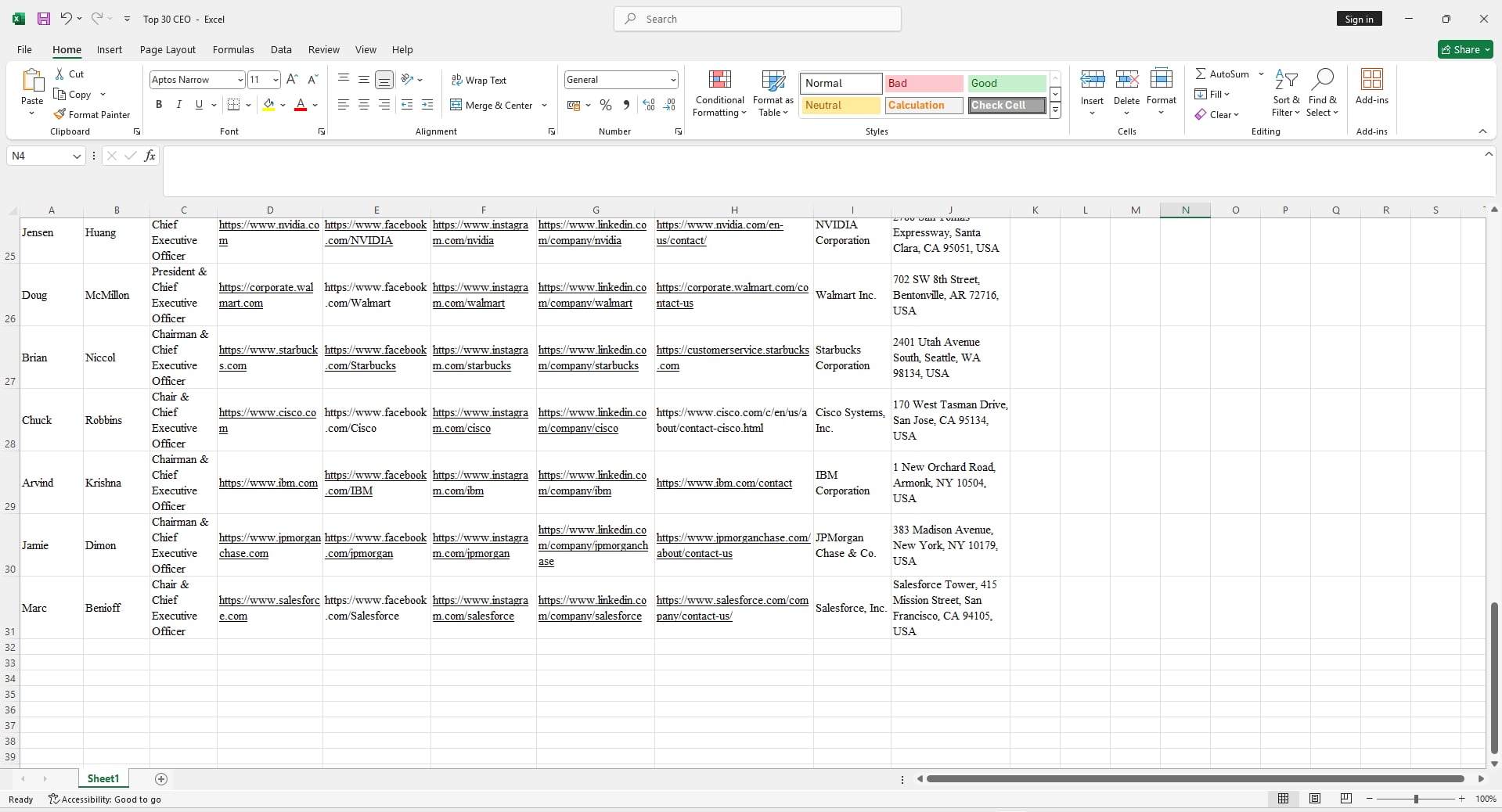1502x812 pixels.
Task: Decrease decimal places shown
Action: [669, 105]
